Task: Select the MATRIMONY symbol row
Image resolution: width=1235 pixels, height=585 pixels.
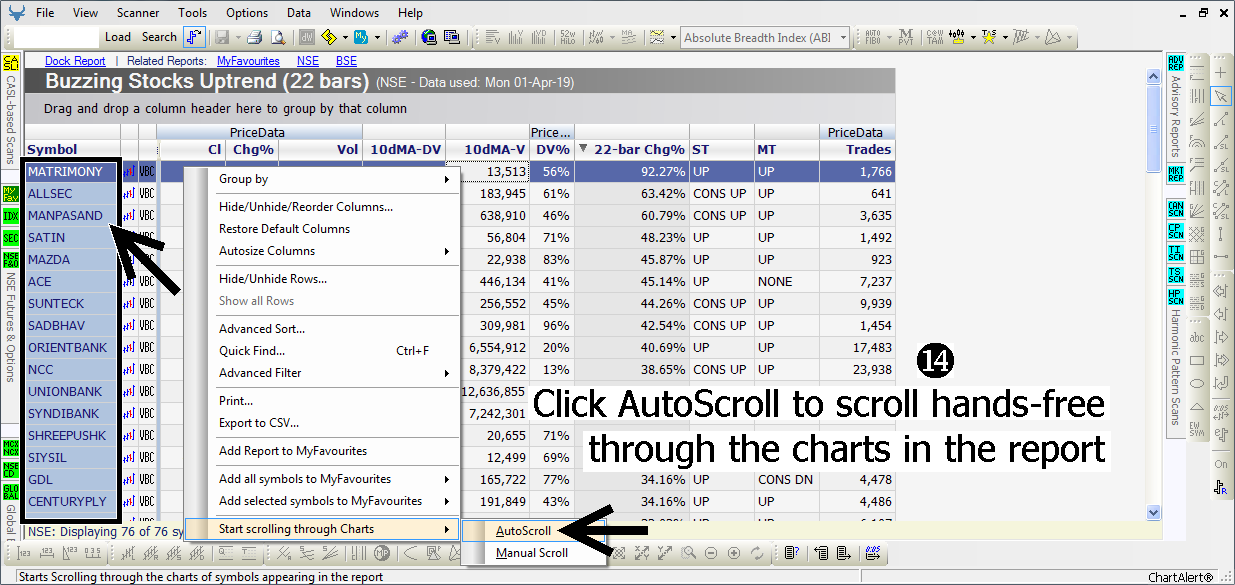Action: (72, 172)
